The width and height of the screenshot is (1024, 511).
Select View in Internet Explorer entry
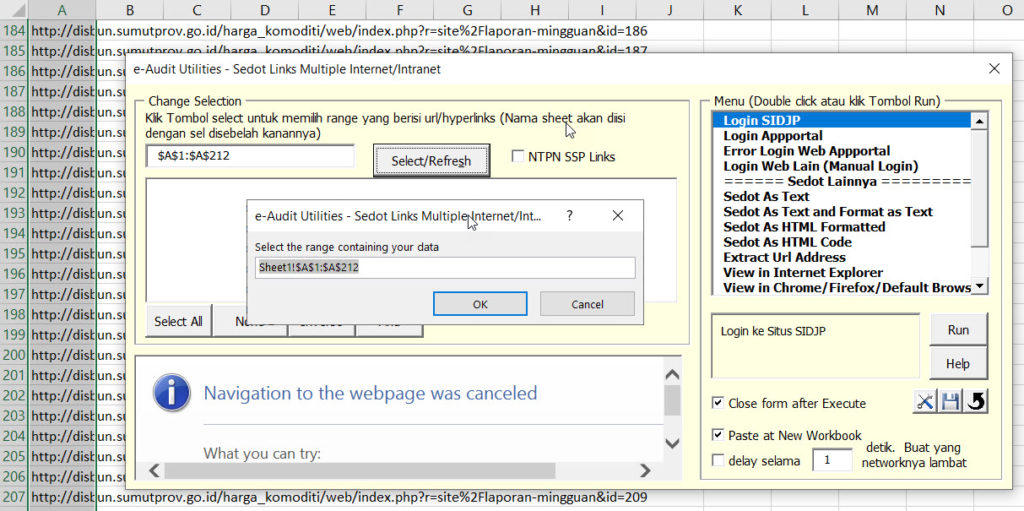click(802, 272)
